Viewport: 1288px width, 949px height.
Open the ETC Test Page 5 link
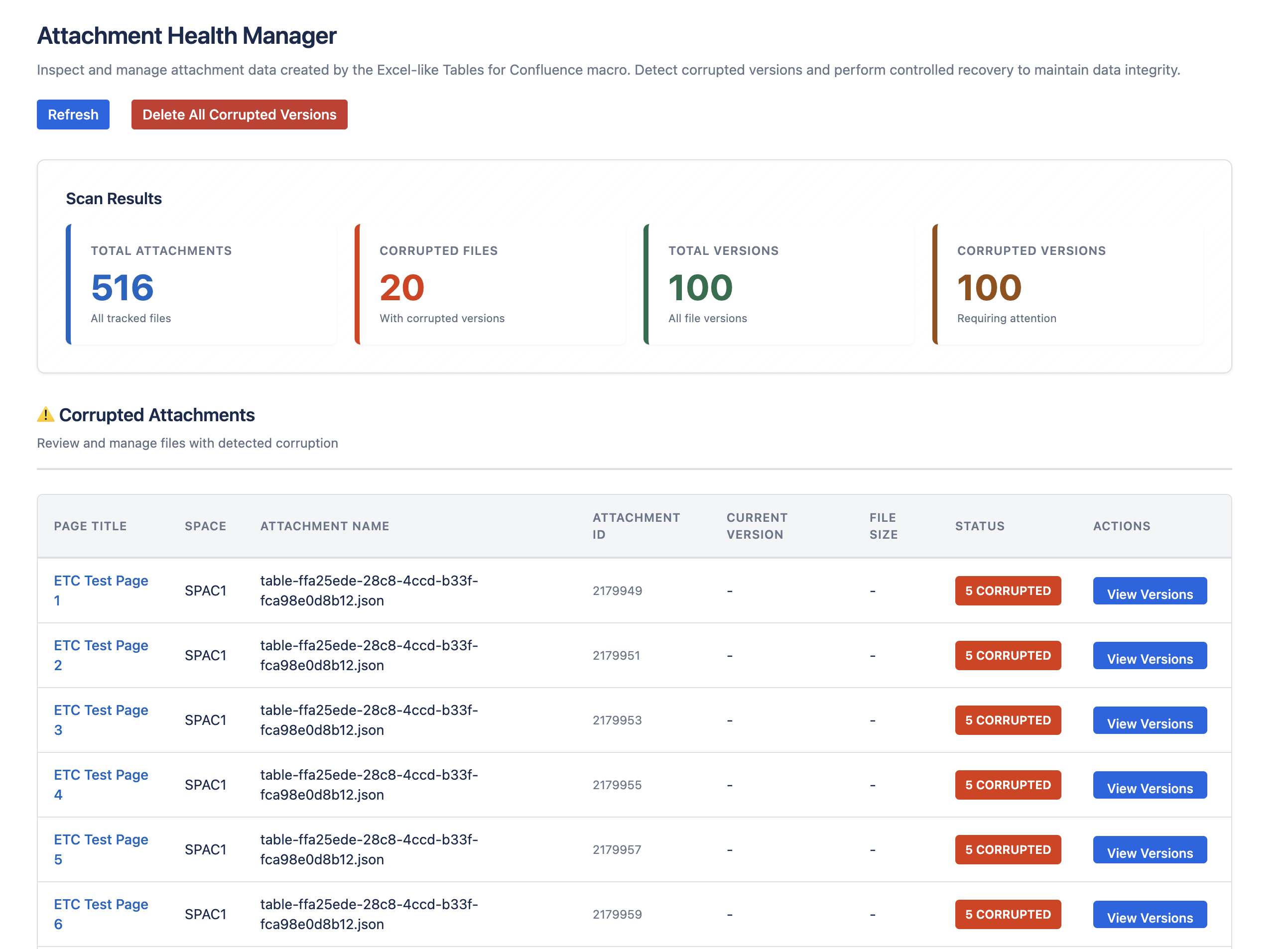click(x=101, y=849)
